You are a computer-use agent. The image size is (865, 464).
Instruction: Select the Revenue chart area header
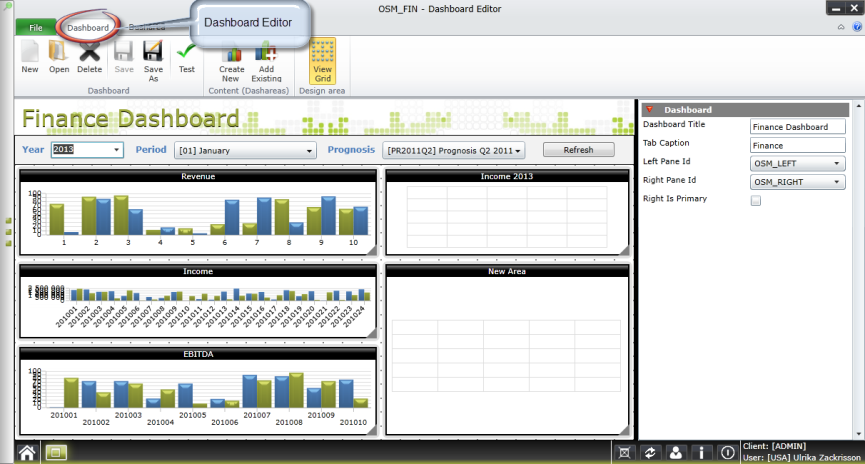tap(198, 177)
